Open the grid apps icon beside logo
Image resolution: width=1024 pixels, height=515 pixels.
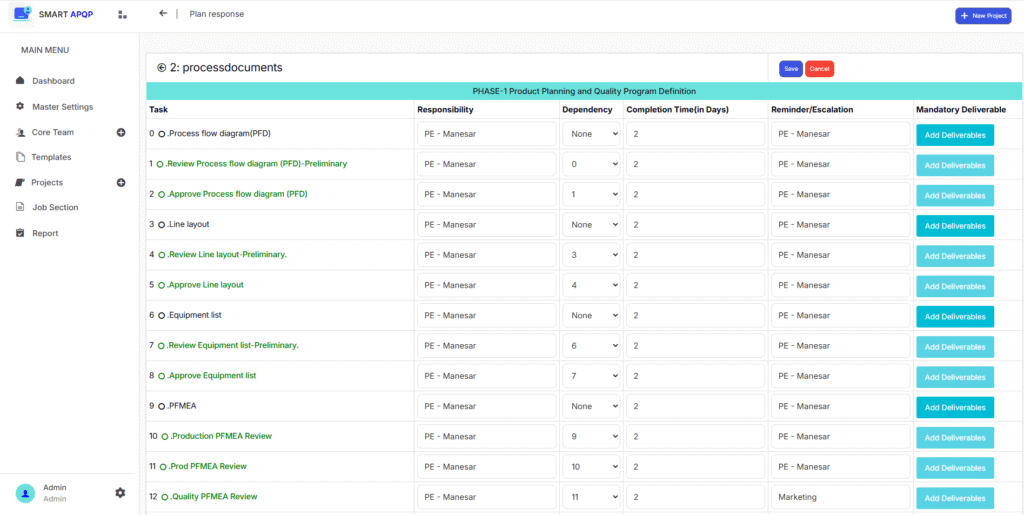coord(122,15)
